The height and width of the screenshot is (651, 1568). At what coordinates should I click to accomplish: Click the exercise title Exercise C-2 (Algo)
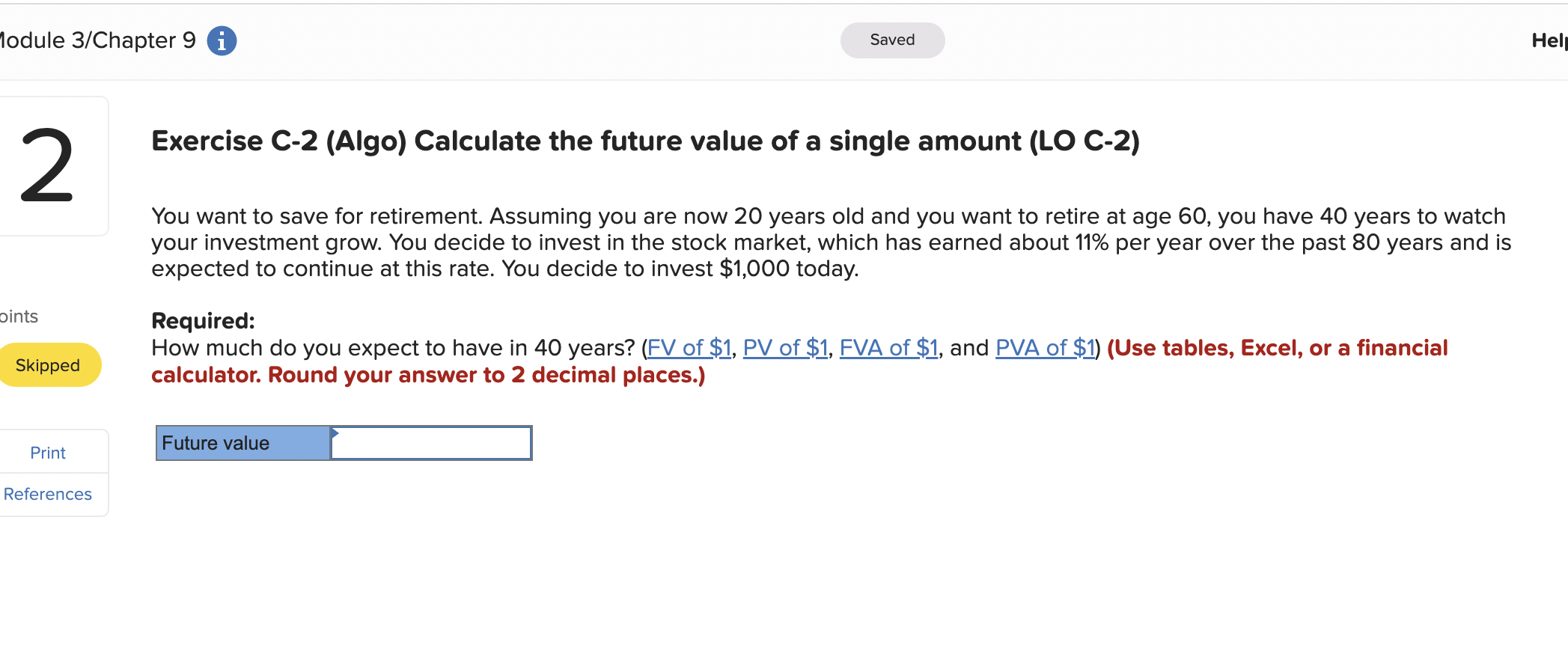tap(644, 141)
